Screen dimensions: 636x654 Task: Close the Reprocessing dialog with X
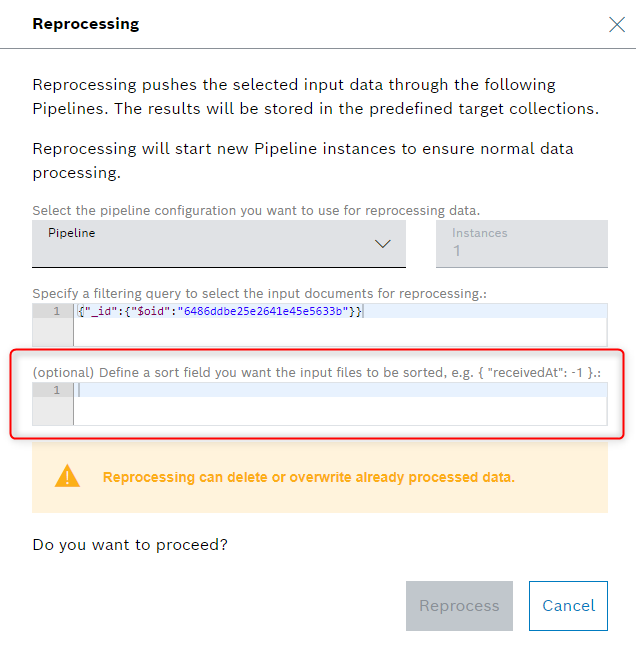(x=617, y=24)
